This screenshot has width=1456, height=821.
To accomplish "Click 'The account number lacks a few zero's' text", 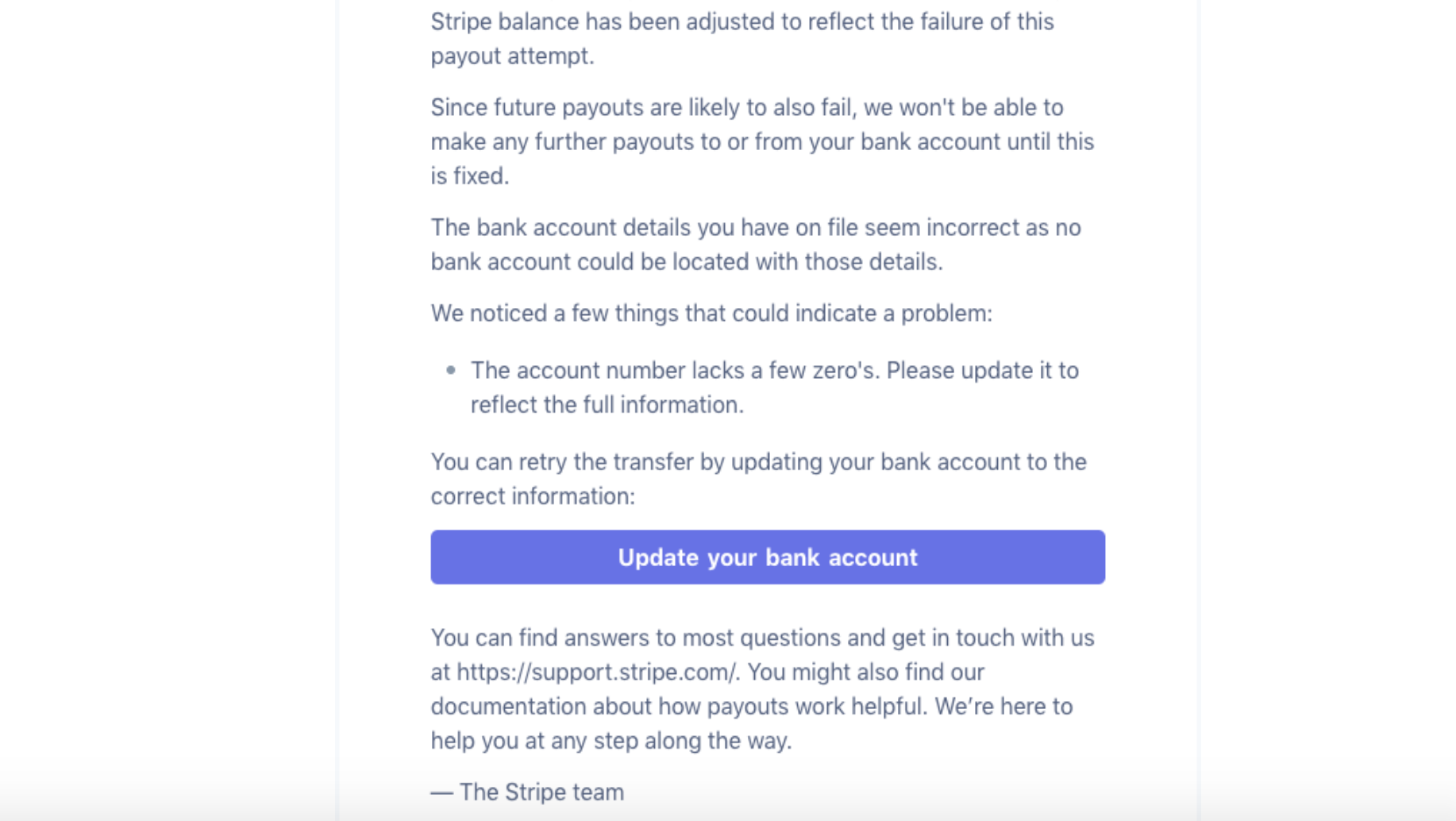I will [675, 371].
